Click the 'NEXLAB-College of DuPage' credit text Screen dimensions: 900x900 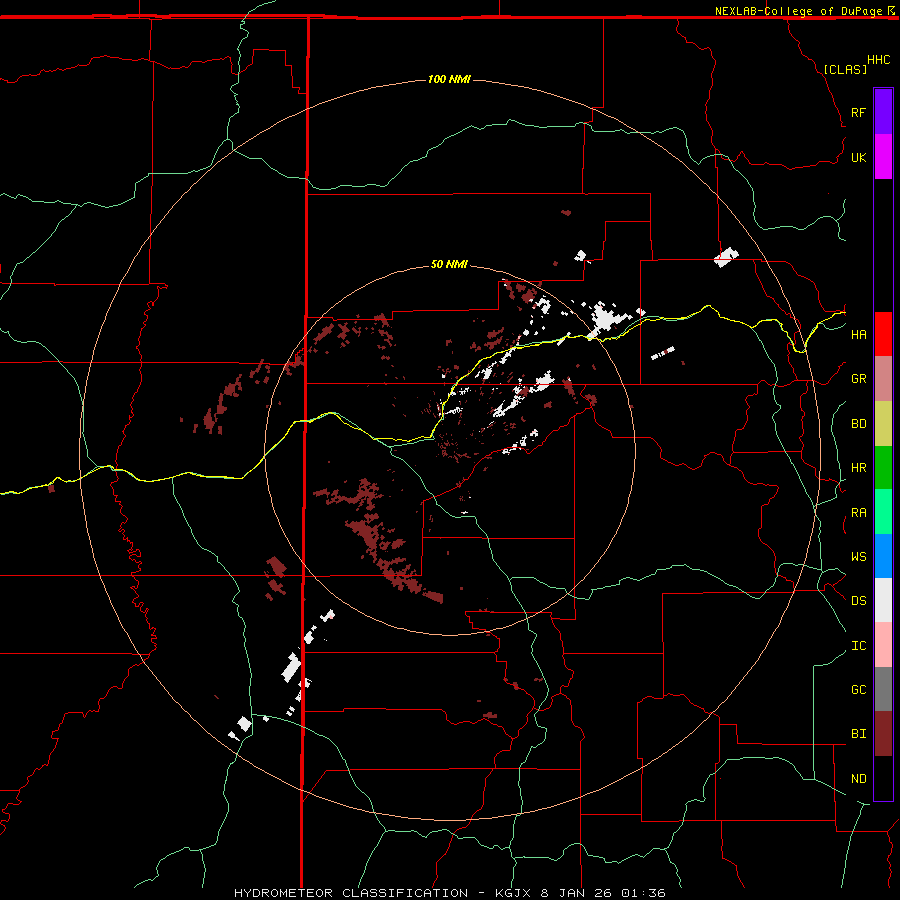(799, 11)
